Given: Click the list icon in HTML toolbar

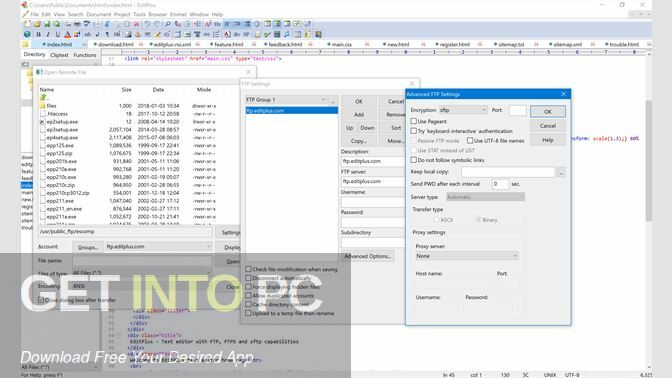Looking at the screenshot, I should pos(216,34).
